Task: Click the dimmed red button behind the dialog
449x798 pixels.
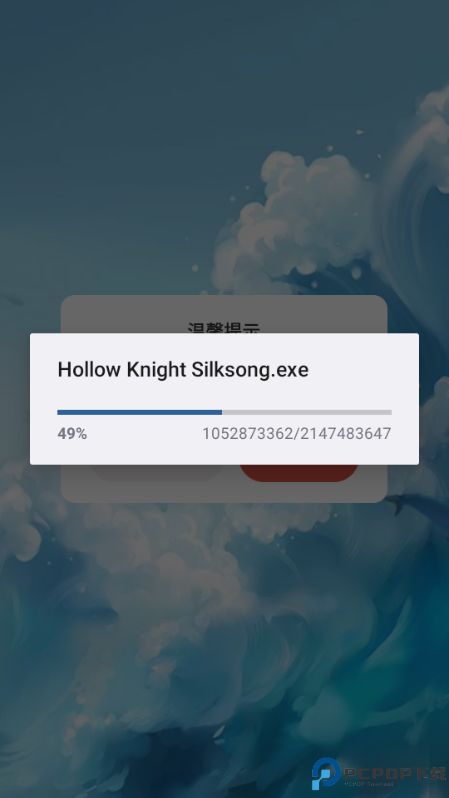Action: tap(299, 473)
